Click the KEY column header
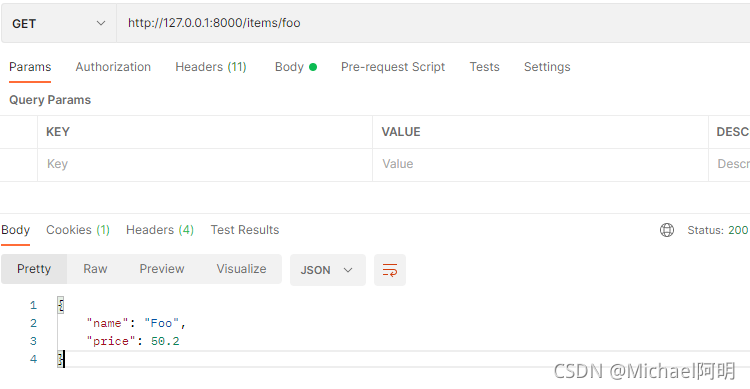This screenshot has width=750, height=389. point(58,132)
